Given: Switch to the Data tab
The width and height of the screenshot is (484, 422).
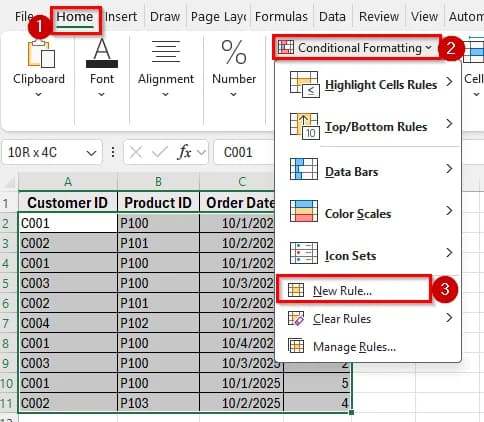Looking at the screenshot, I should point(332,16).
